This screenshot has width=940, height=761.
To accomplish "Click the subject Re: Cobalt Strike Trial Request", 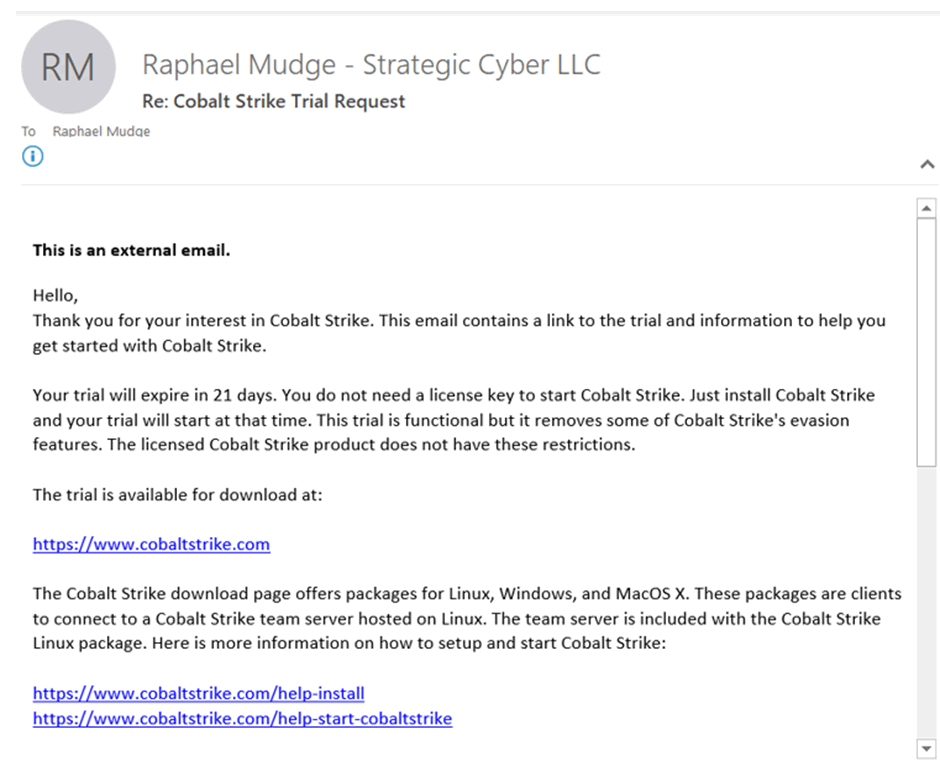I will coord(273,101).
